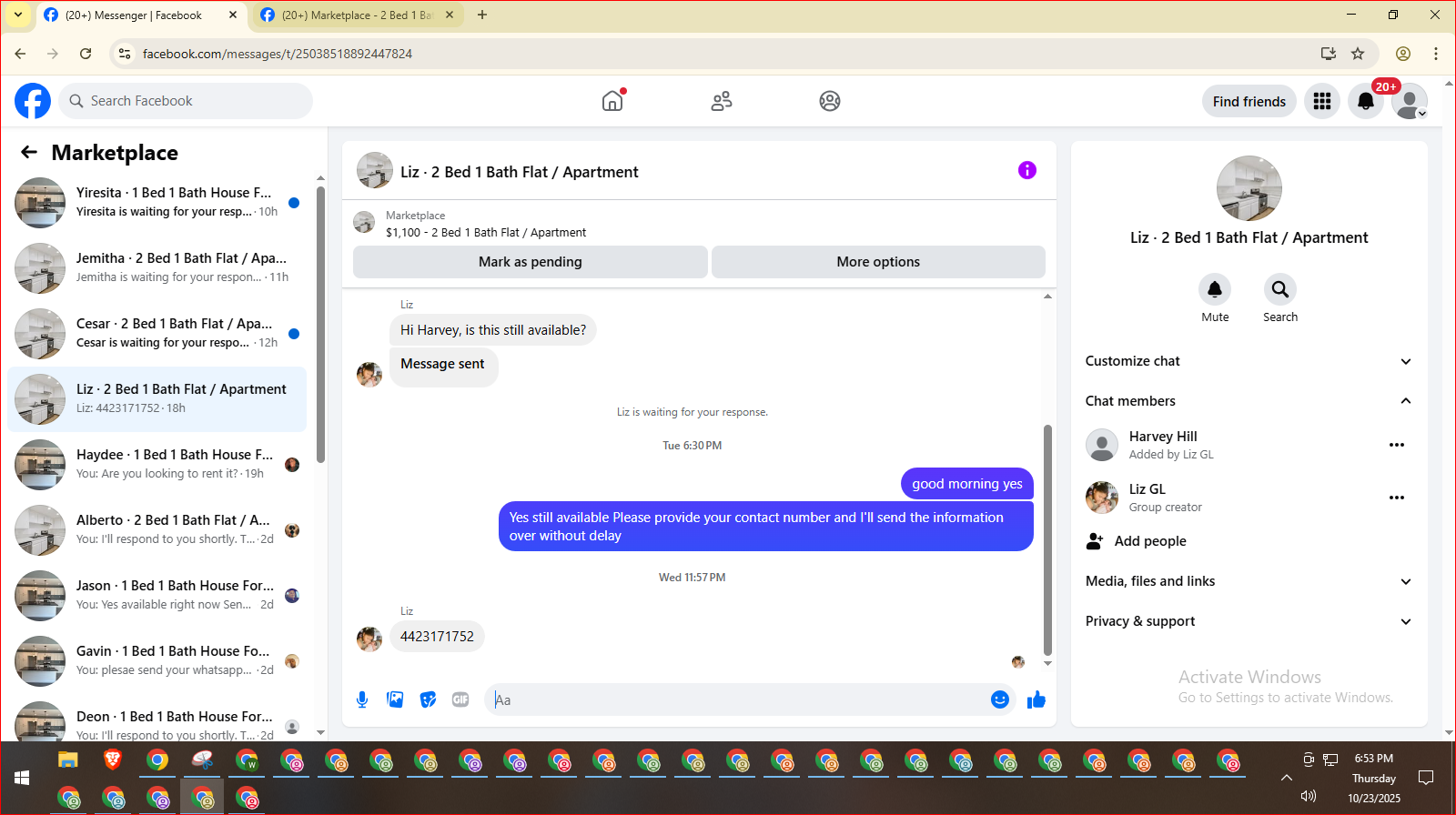Click the browser address bar URL
The image size is (1456, 815).
point(277,54)
